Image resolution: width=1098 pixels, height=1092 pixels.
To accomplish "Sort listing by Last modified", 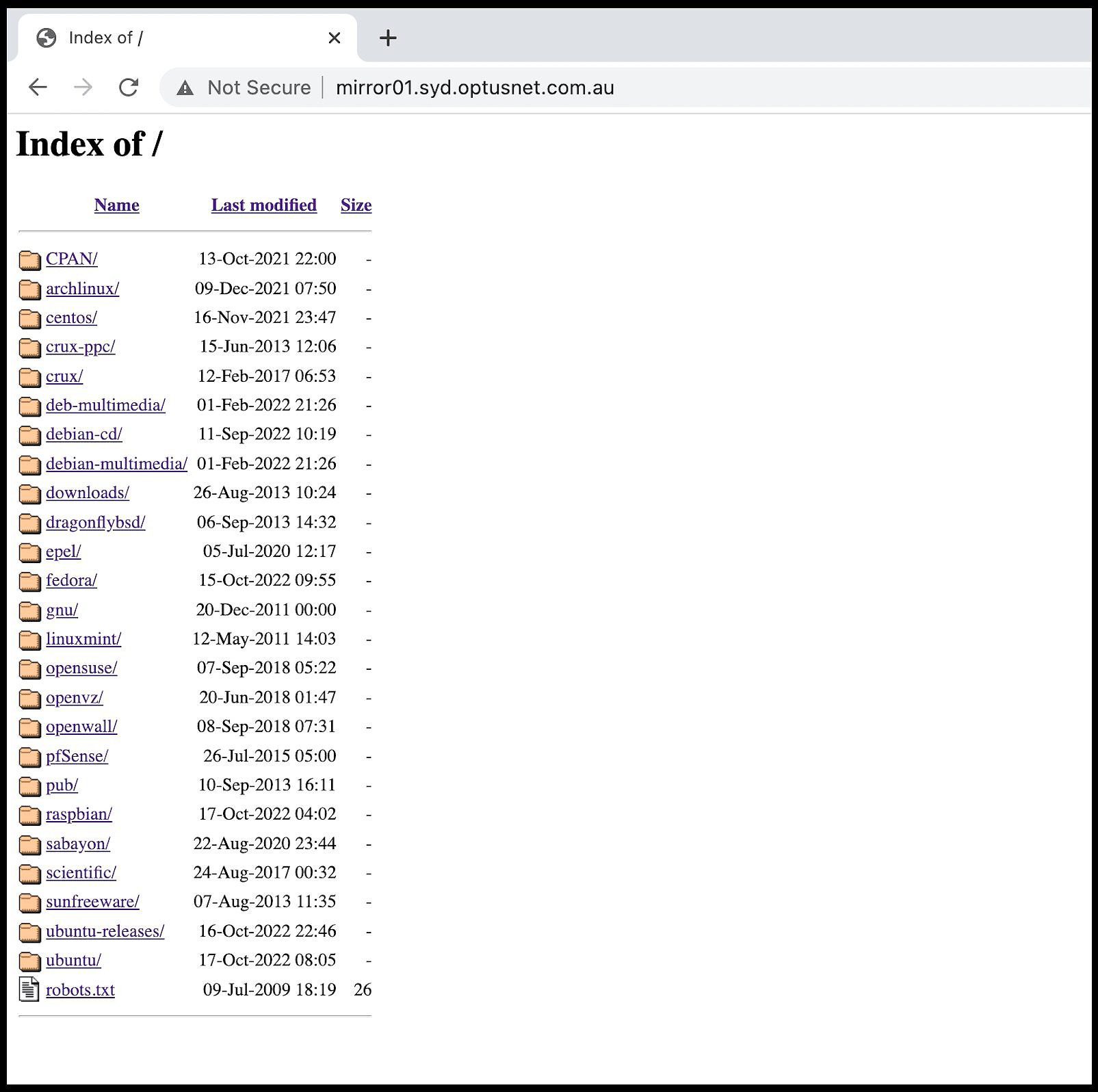I will tap(264, 205).
